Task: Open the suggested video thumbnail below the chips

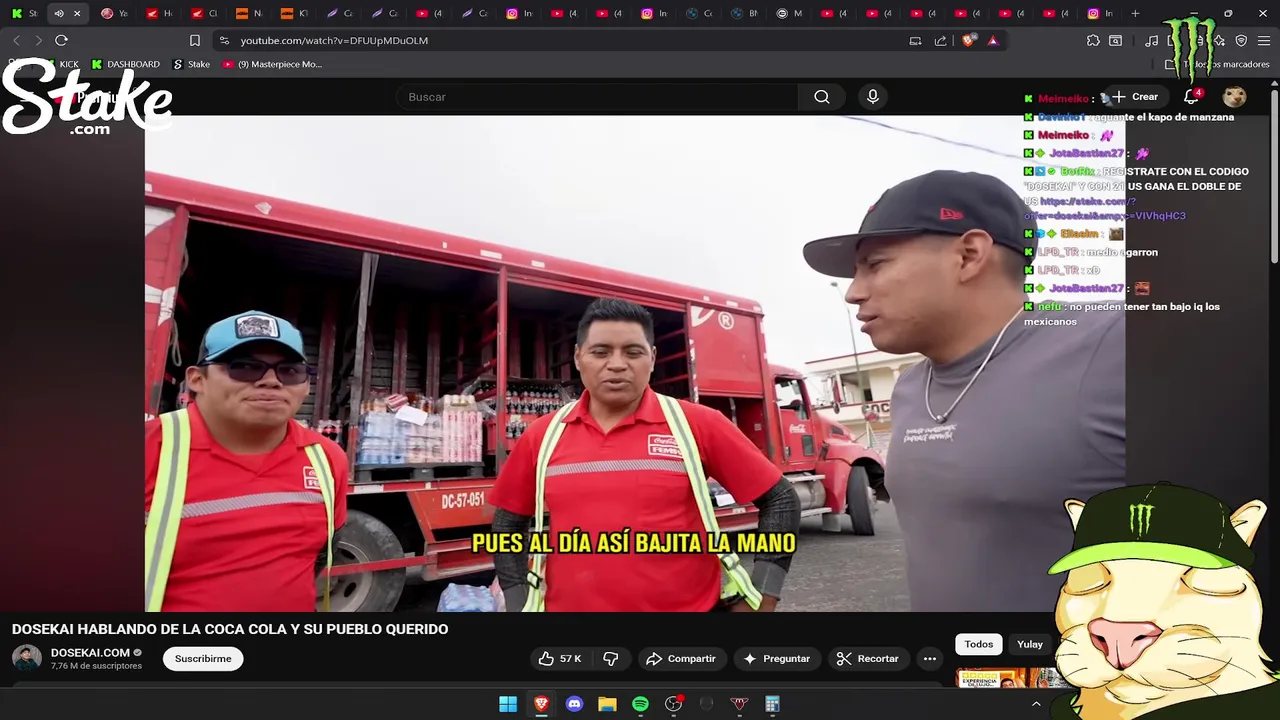Action: point(1008,678)
